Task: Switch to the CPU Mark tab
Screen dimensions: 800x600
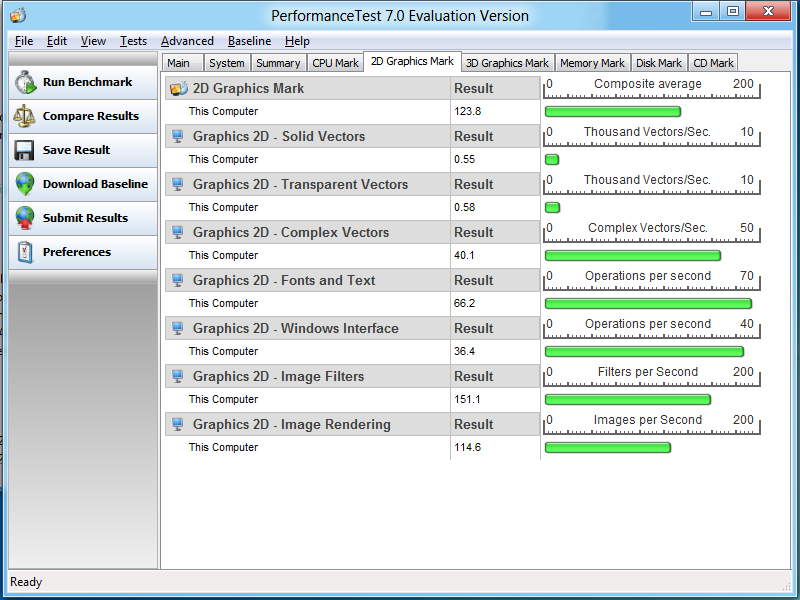Action: click(335, 63)
